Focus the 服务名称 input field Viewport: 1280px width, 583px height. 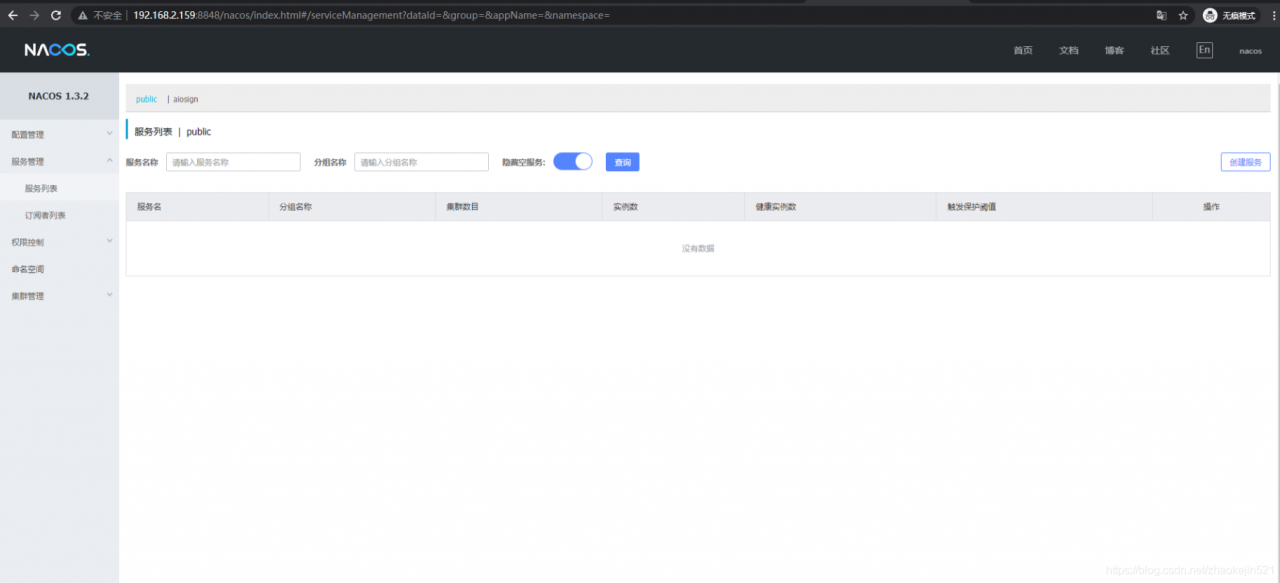233,162
